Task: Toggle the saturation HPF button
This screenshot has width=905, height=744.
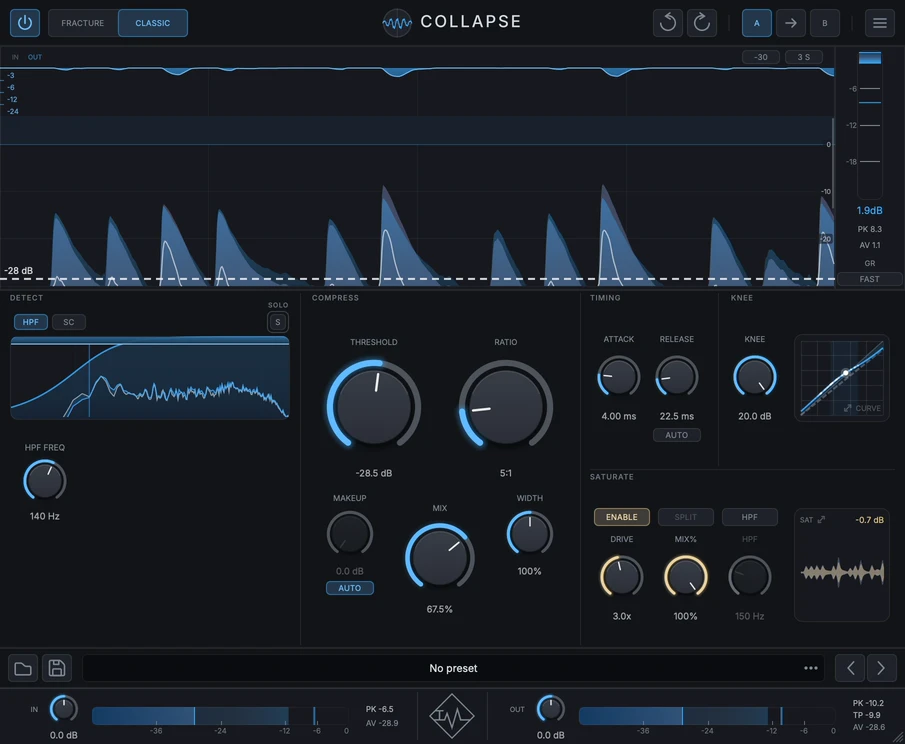Action: click(750, 517)
